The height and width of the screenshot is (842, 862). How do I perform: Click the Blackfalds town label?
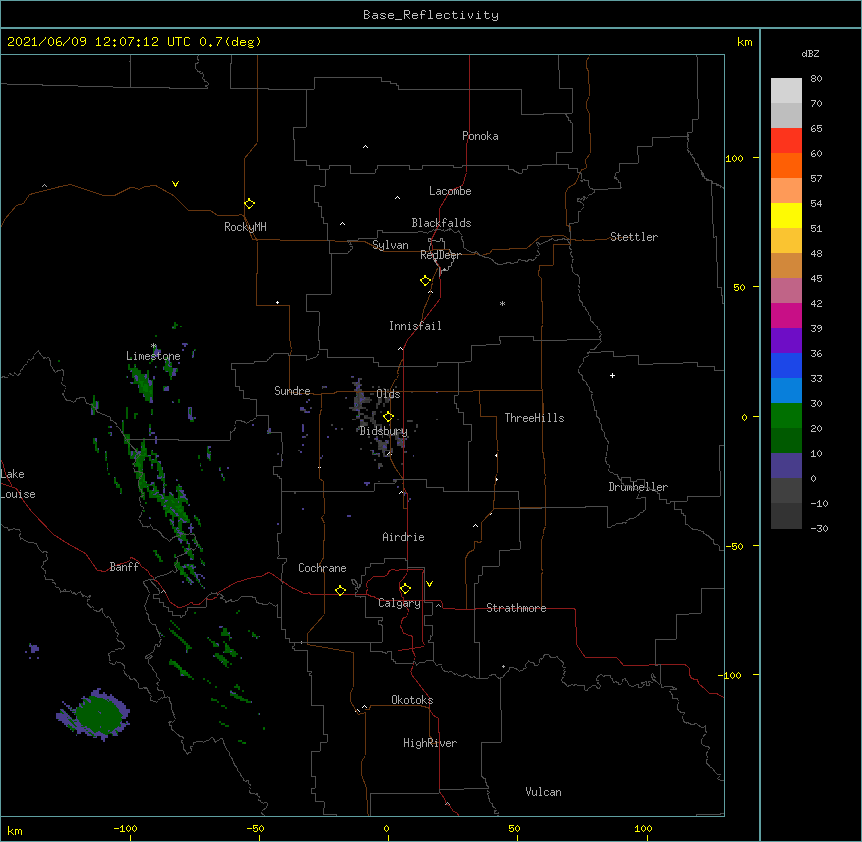click(x=441, y=223)
